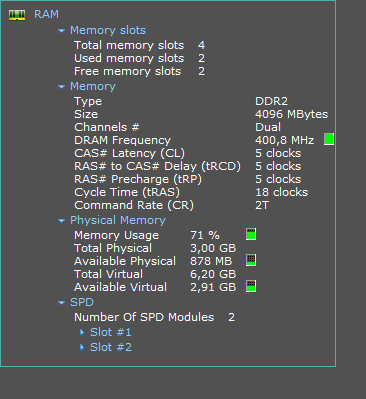This screenshot has height=399, width=366.
Task: Select the DRAM Frequency row
Action: click(x=204, y=140)
